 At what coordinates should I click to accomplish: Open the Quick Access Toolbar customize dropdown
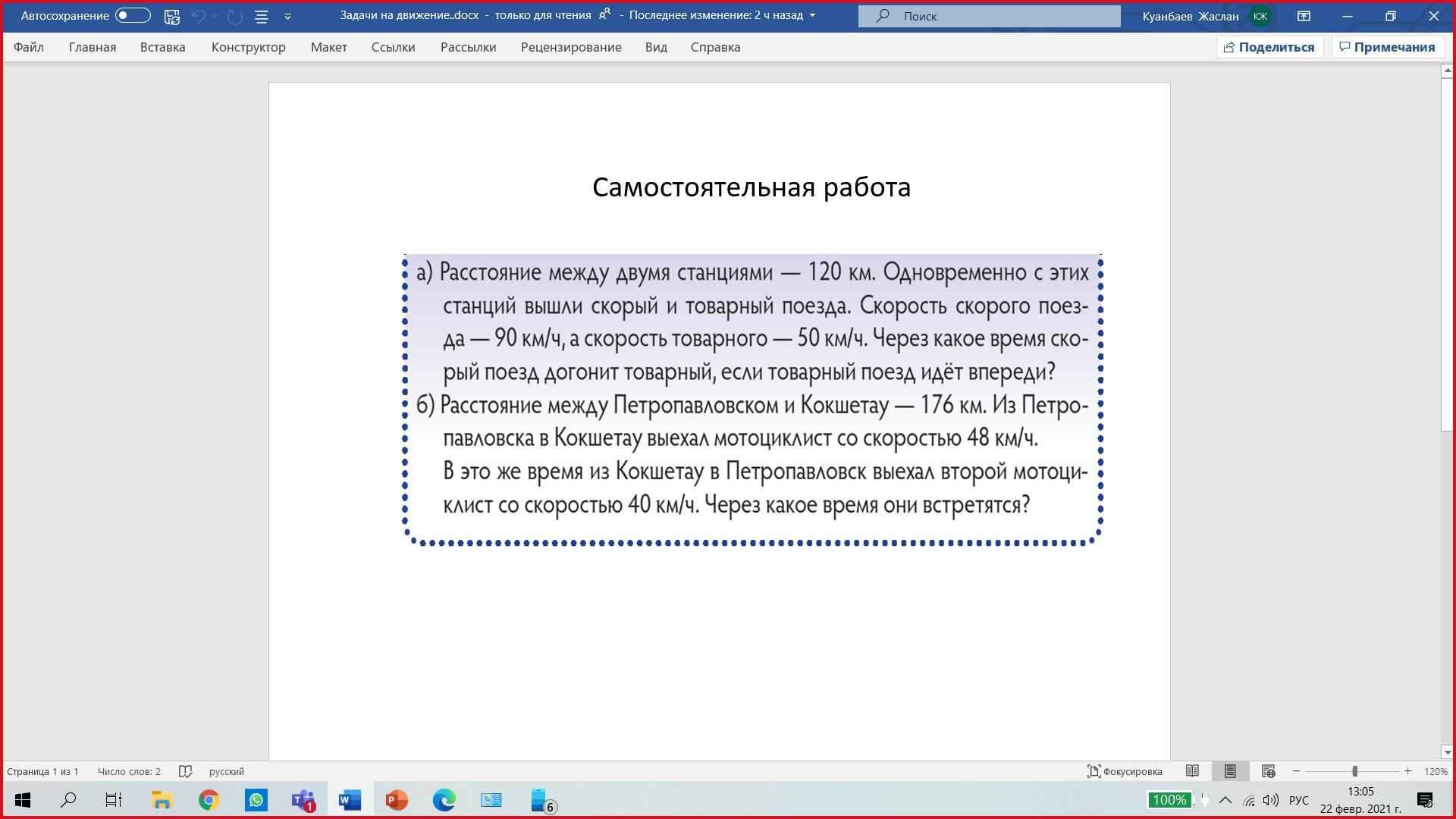[287, 16]
